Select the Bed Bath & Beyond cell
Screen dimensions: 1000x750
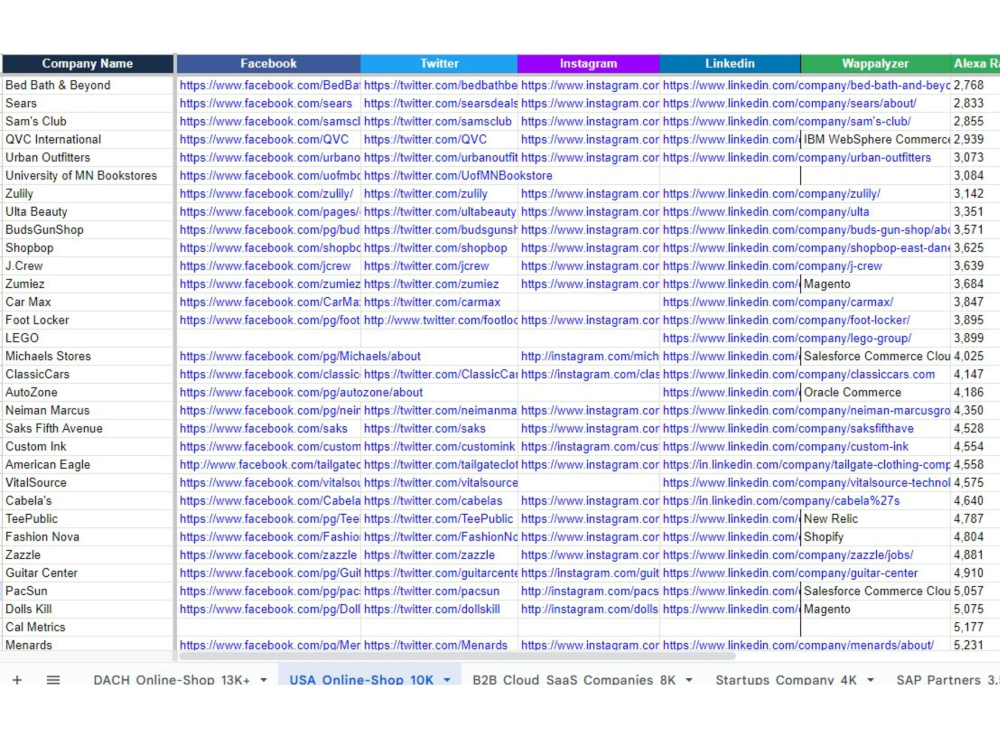pos(87,85)
